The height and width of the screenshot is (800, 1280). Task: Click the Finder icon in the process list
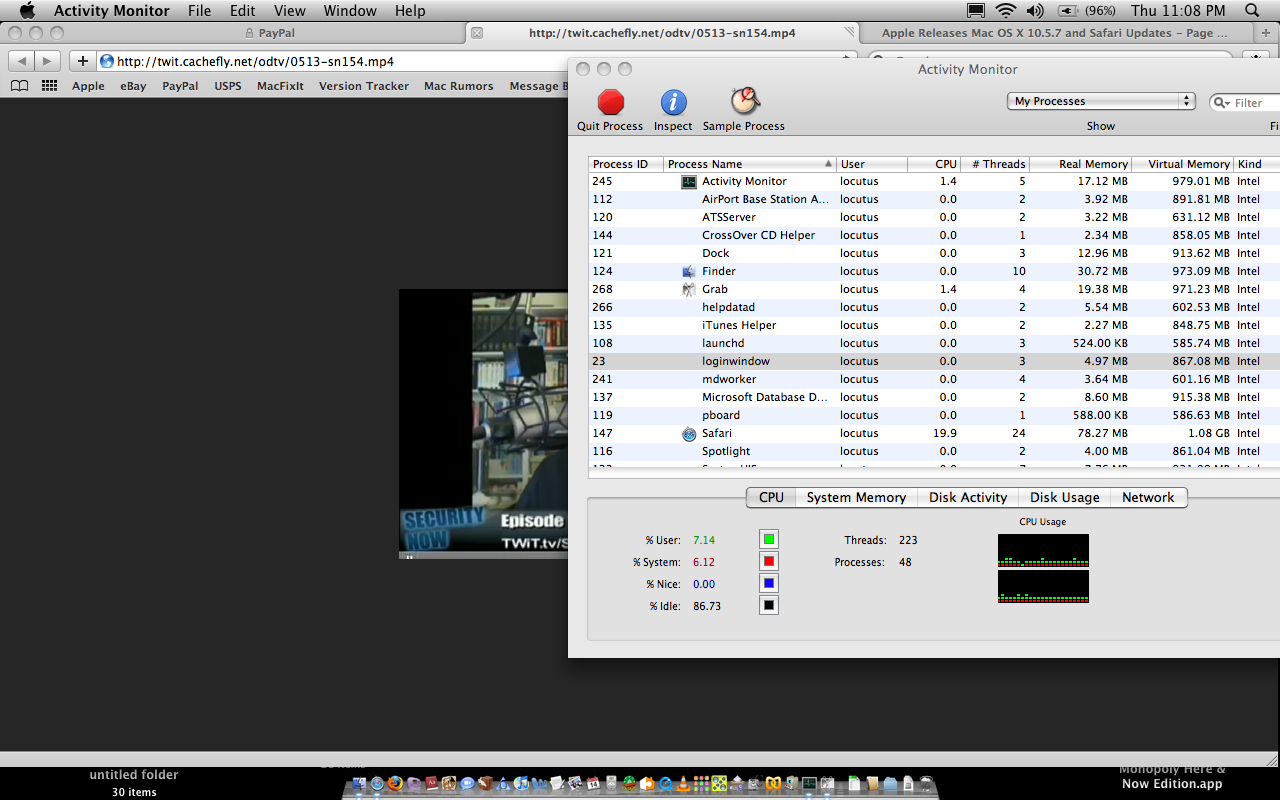coord(689,272)
